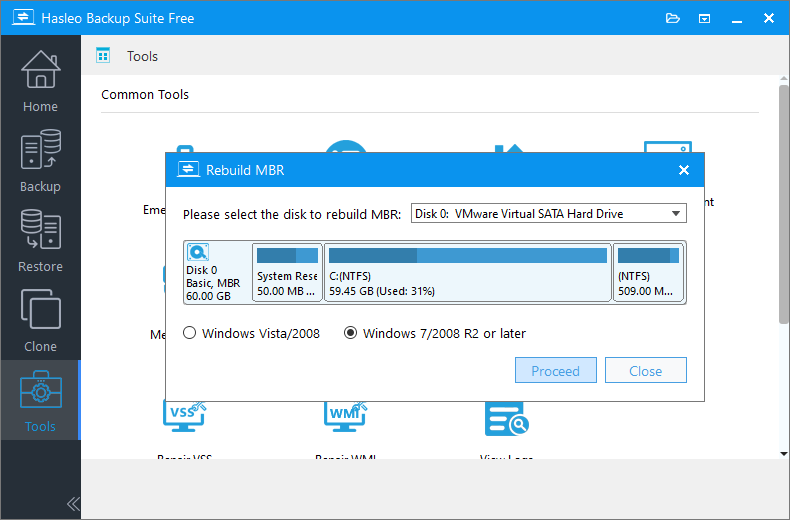Open the Repair VSS tool
Viewport: 790px width, 520px height.
coord(184,428)
